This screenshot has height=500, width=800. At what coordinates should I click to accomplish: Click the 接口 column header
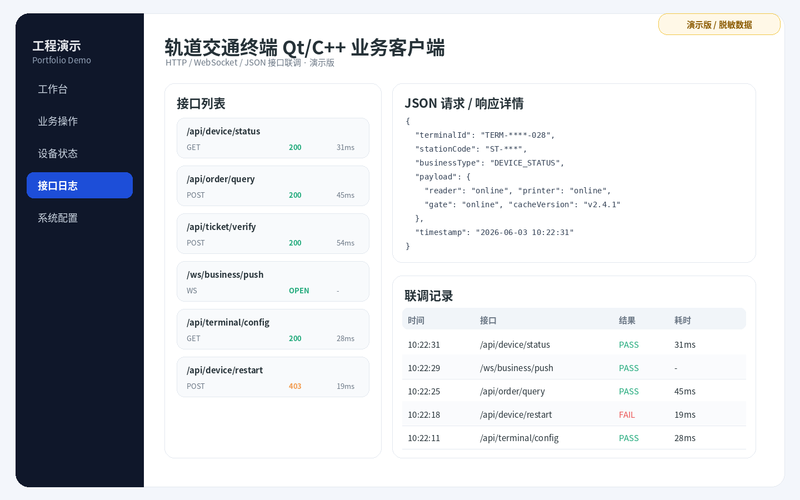[488, 320]
